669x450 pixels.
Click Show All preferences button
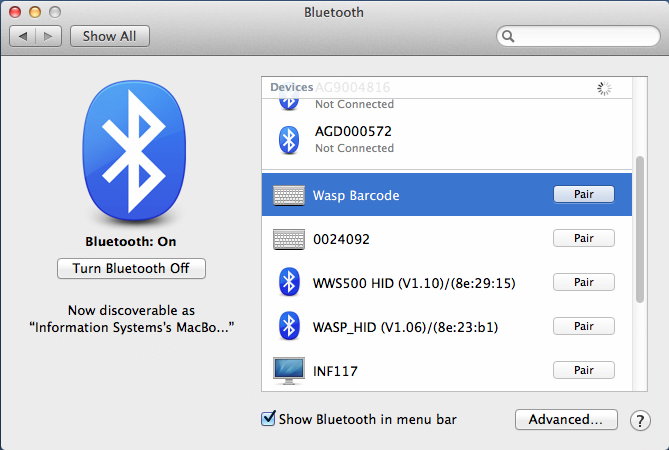pos(110,36)
